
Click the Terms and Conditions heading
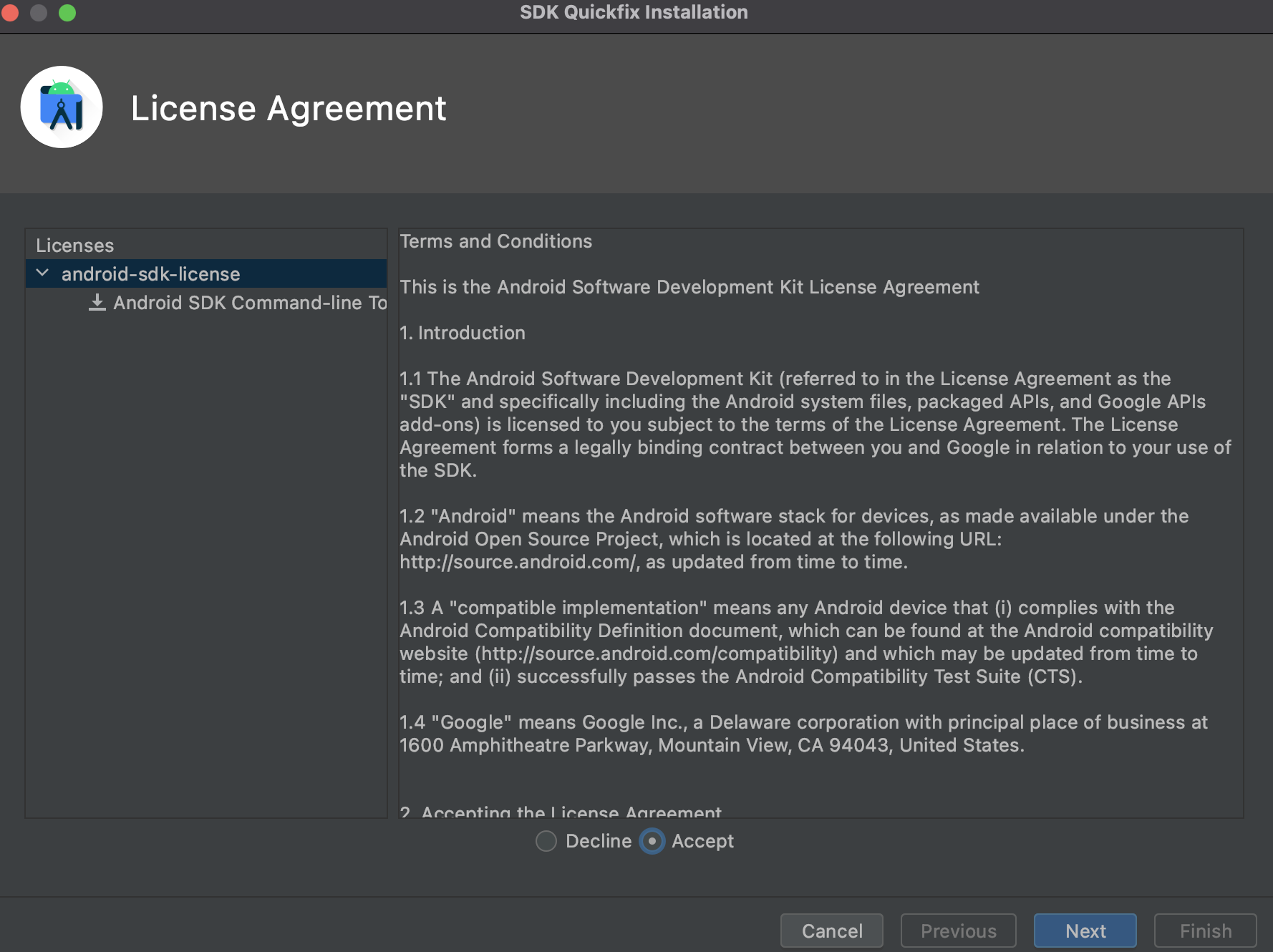(496, 241)
